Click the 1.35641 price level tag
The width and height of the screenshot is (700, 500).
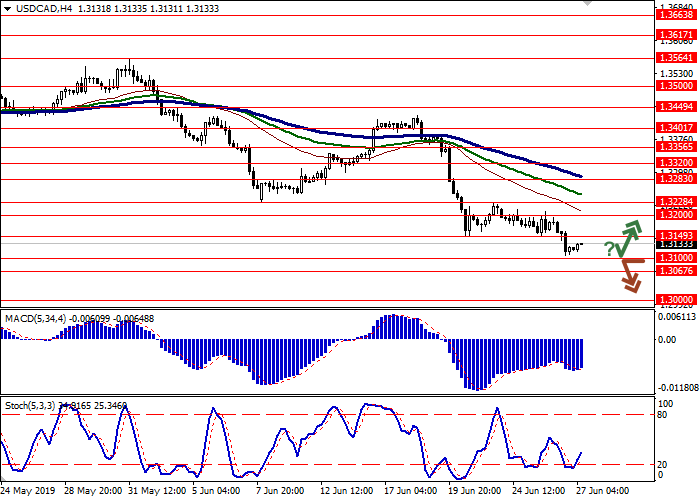coord(676,58)
